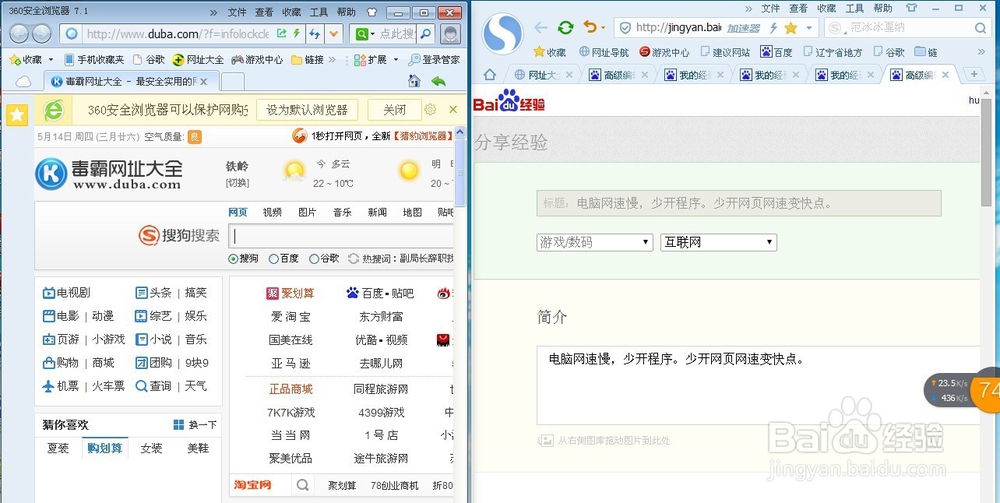Click the home icon in 360 tab bar

pos(414,81)
